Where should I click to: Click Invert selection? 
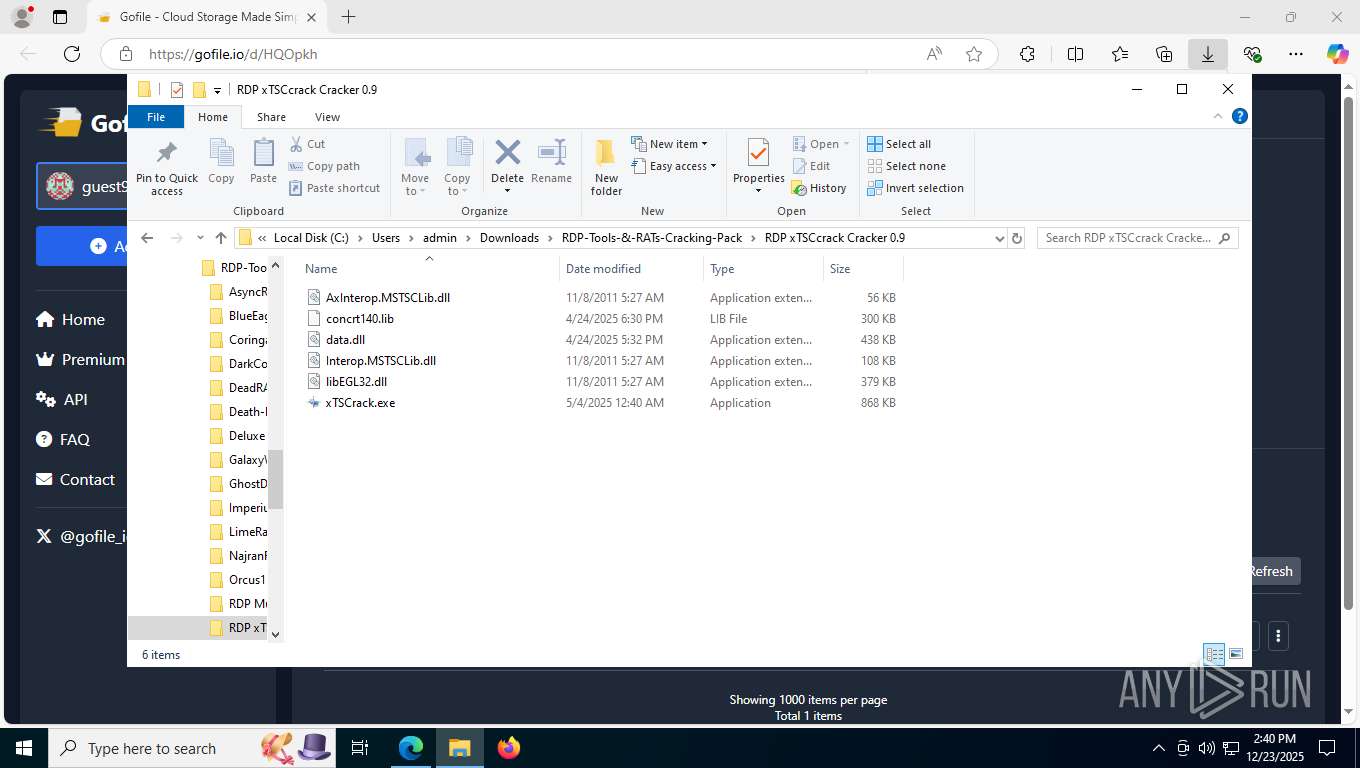[x=915, y=188]
